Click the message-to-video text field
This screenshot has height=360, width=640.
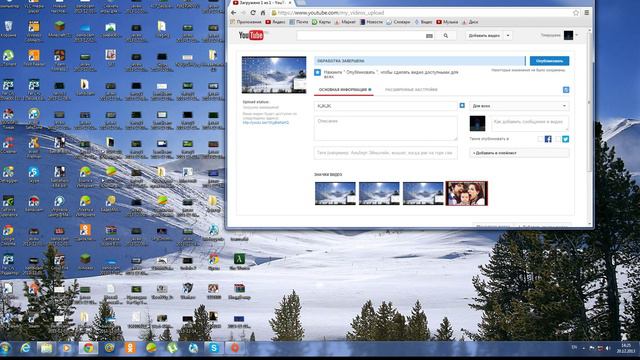[529, 123]
